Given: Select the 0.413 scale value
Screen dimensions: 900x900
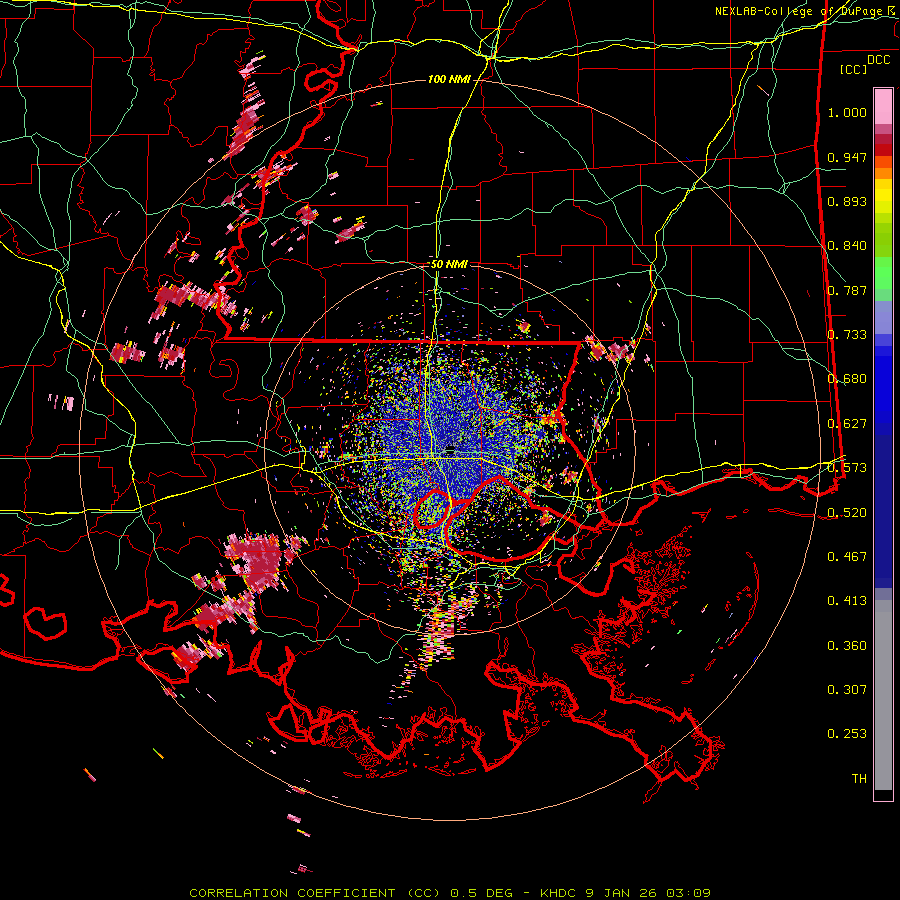Looking at the screenshot, I should click(x=847, y=601).
